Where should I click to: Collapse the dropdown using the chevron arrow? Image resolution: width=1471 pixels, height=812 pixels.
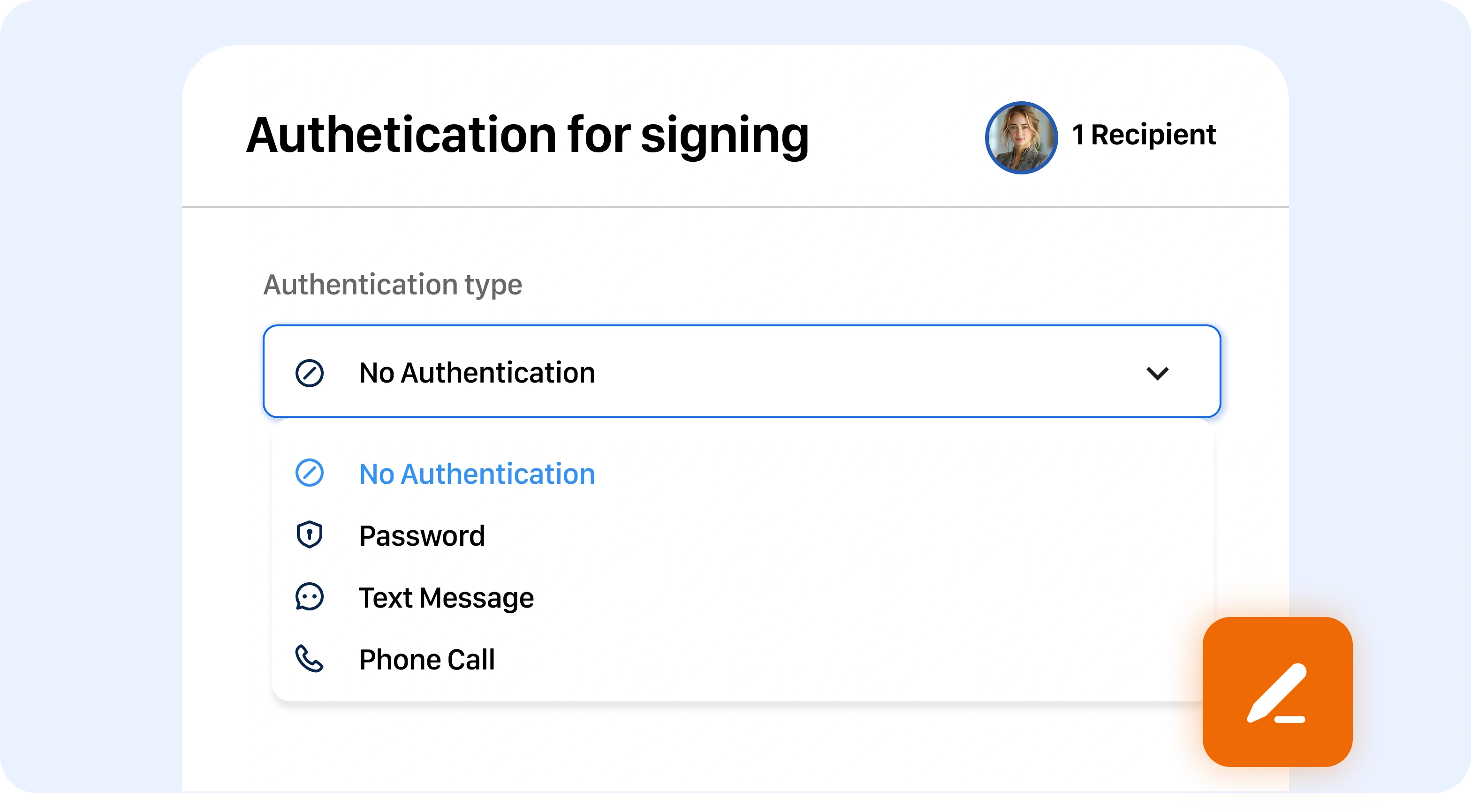[1157, 373]
